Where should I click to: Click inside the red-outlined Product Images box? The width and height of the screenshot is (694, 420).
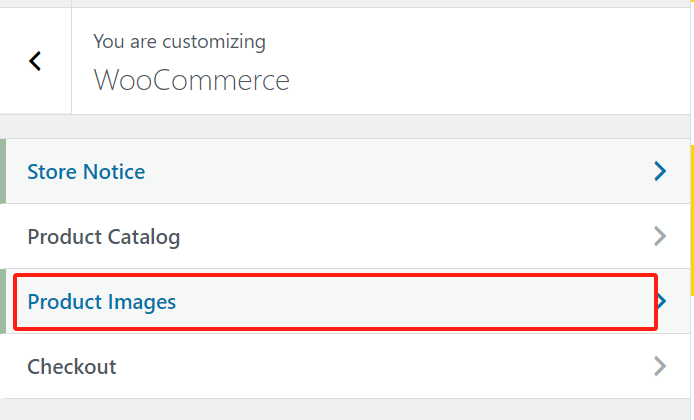tap(400, 301)
